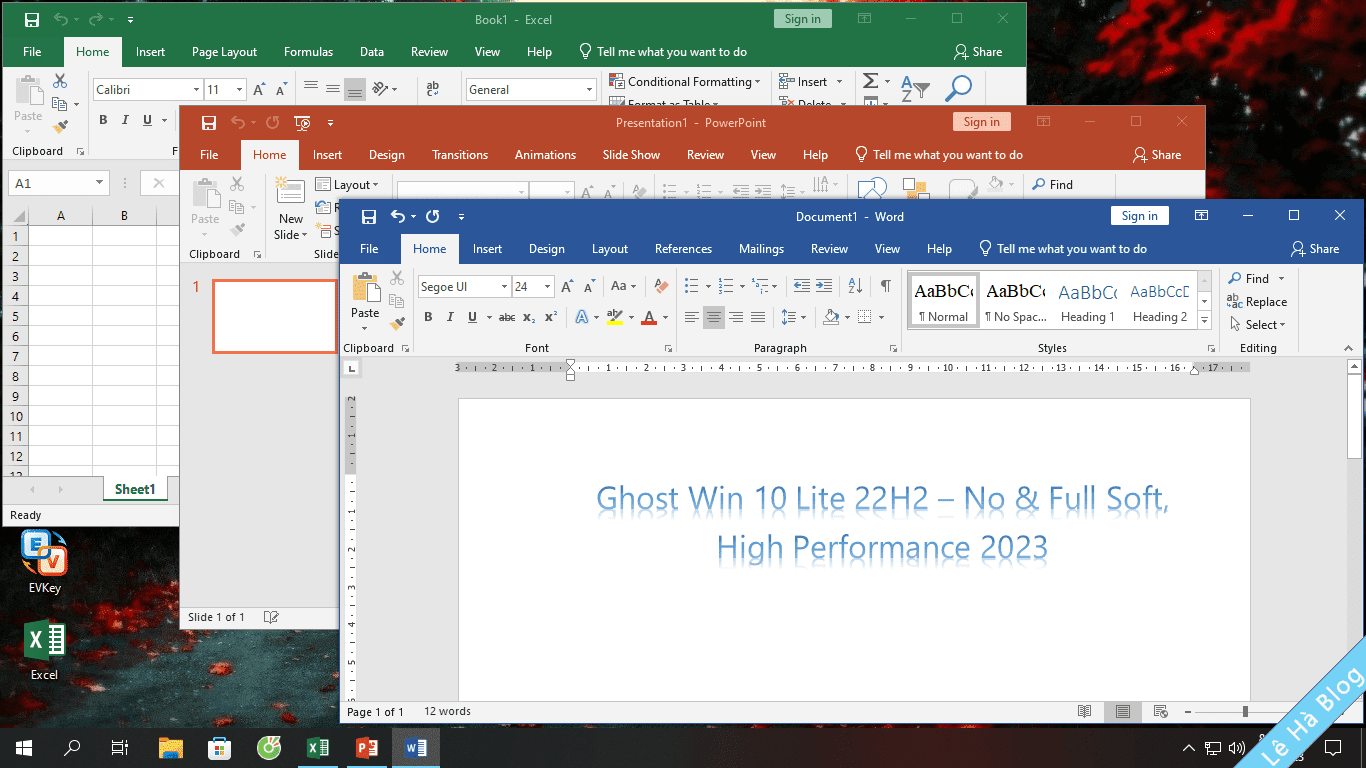Click Replace in Word's Editing group
This screenshot has width=1366, height=768.
click(x=1258, y=302)
